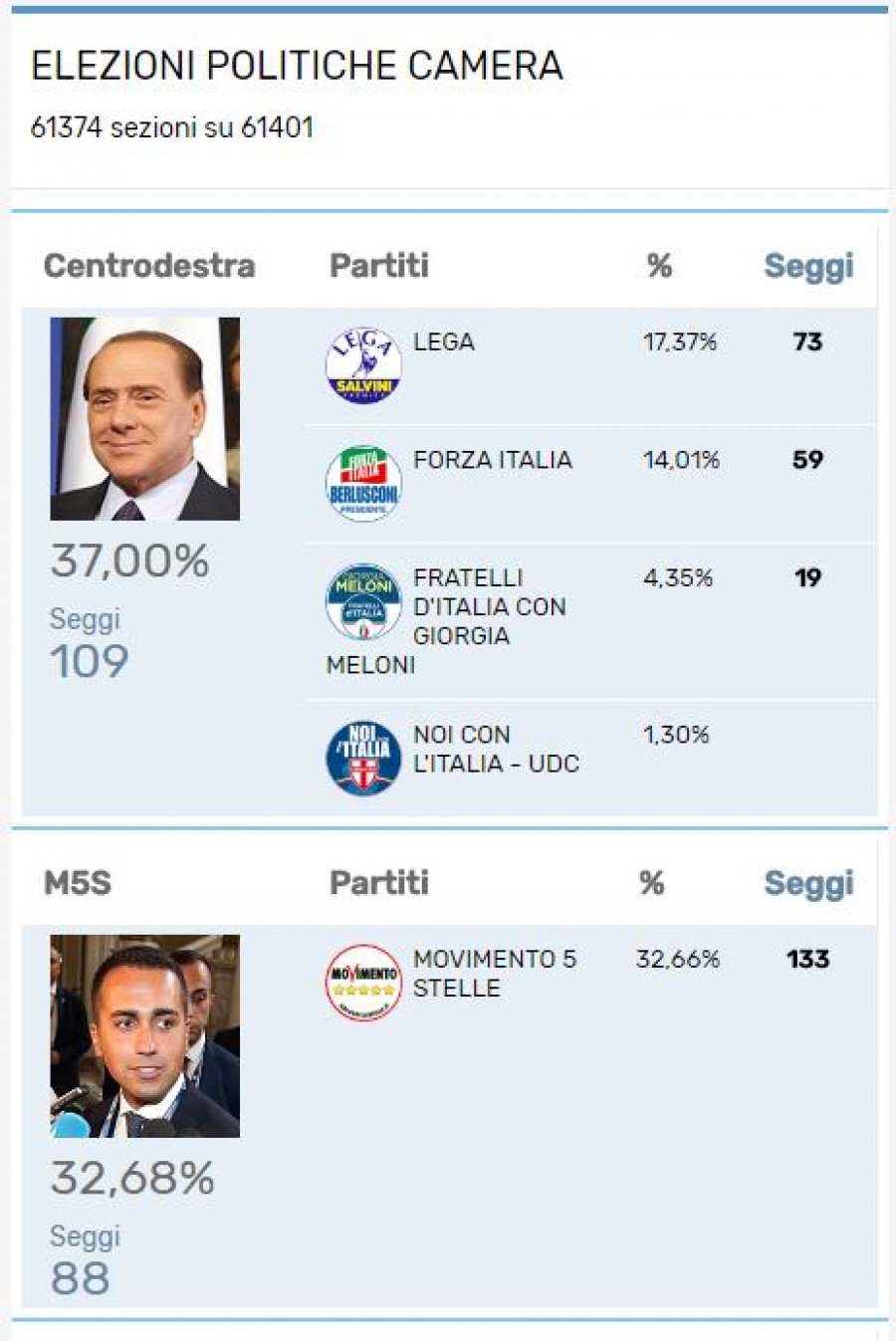Open the Centrodestra leader photo

click(145, 419)
